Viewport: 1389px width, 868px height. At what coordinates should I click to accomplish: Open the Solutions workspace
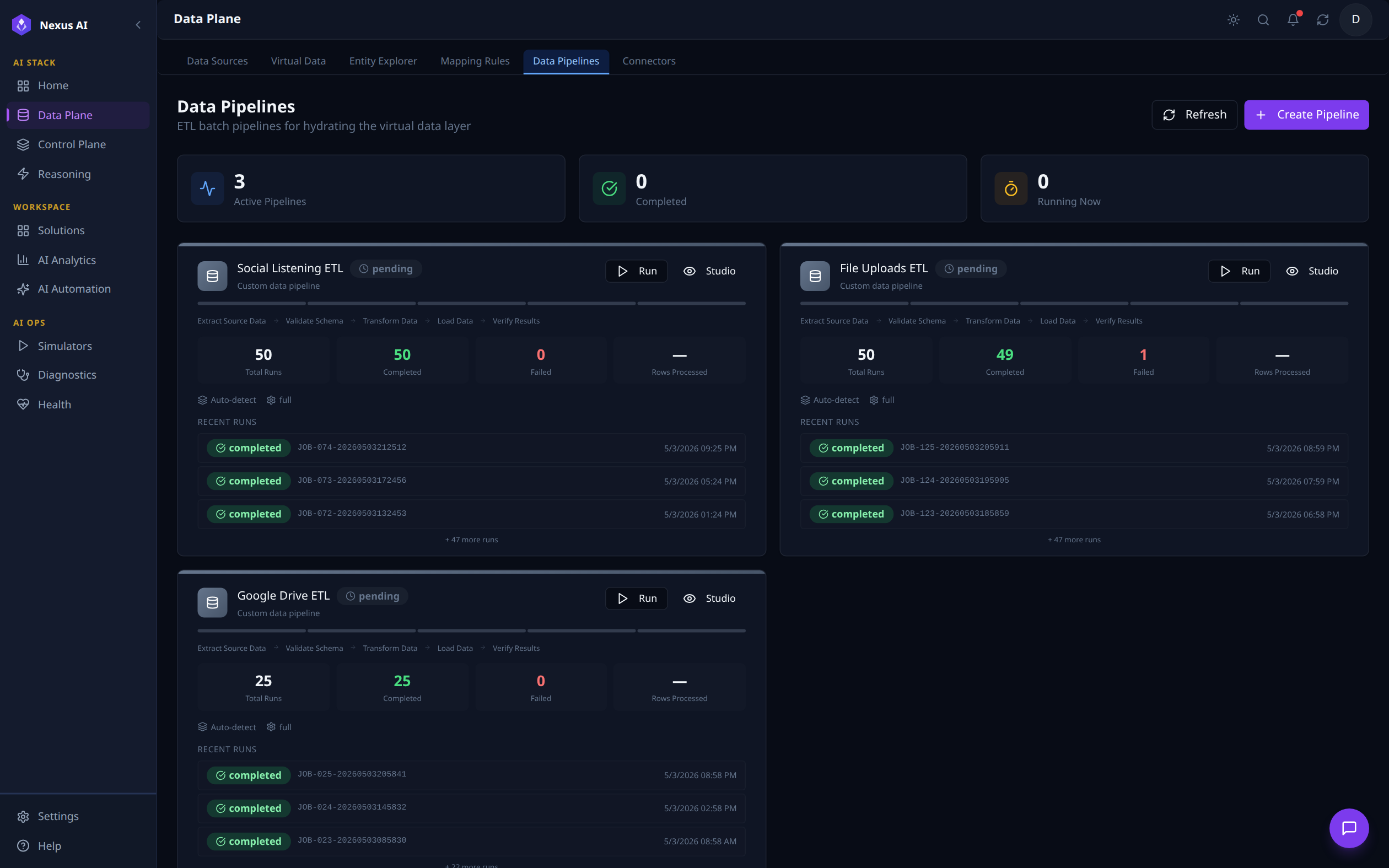tap(78, 230)
